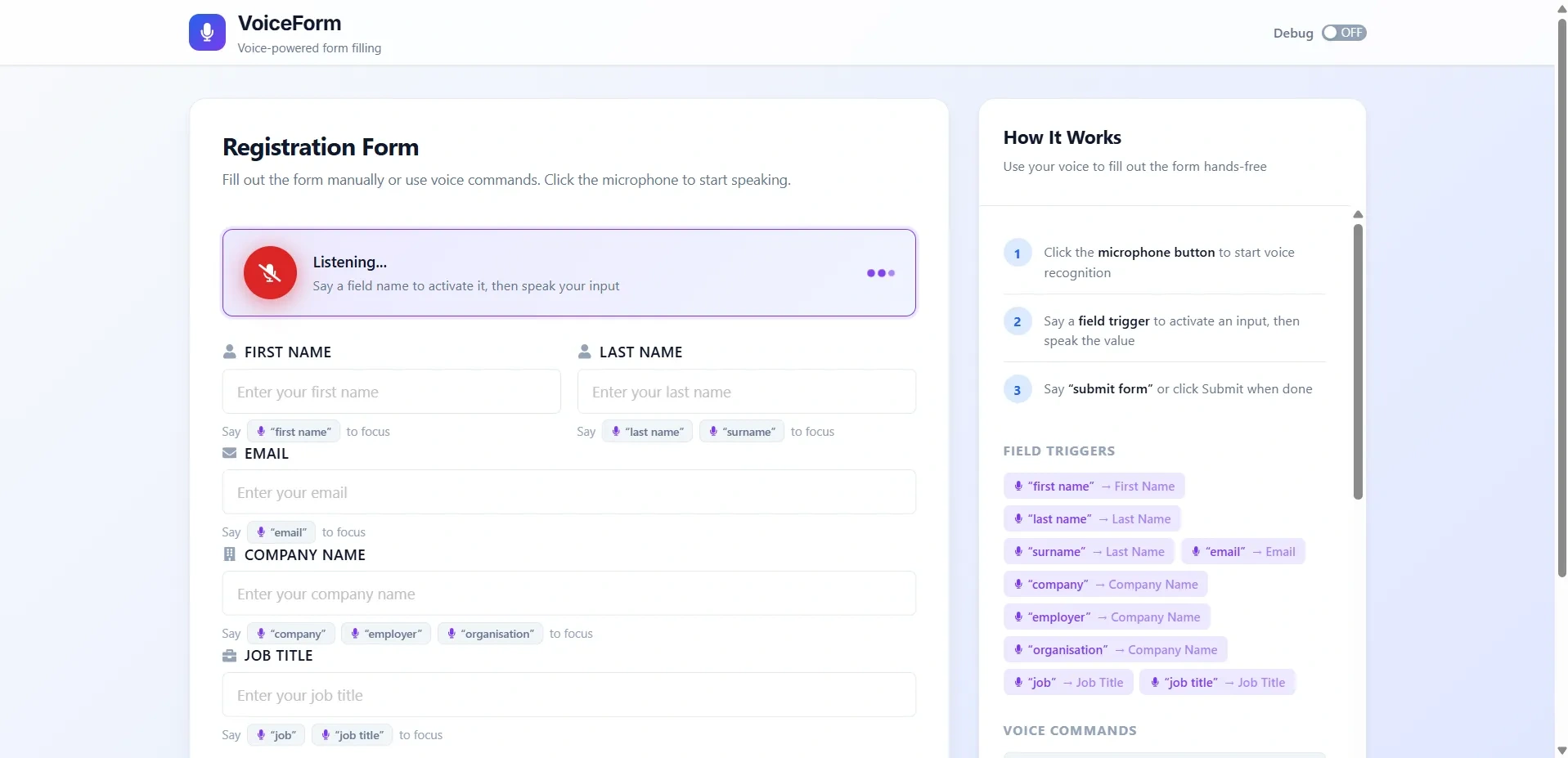This screenshot has width=1568, height=758.
Task: Click the How It Works panel scroll-up arrow
Action: [1358, 214]
